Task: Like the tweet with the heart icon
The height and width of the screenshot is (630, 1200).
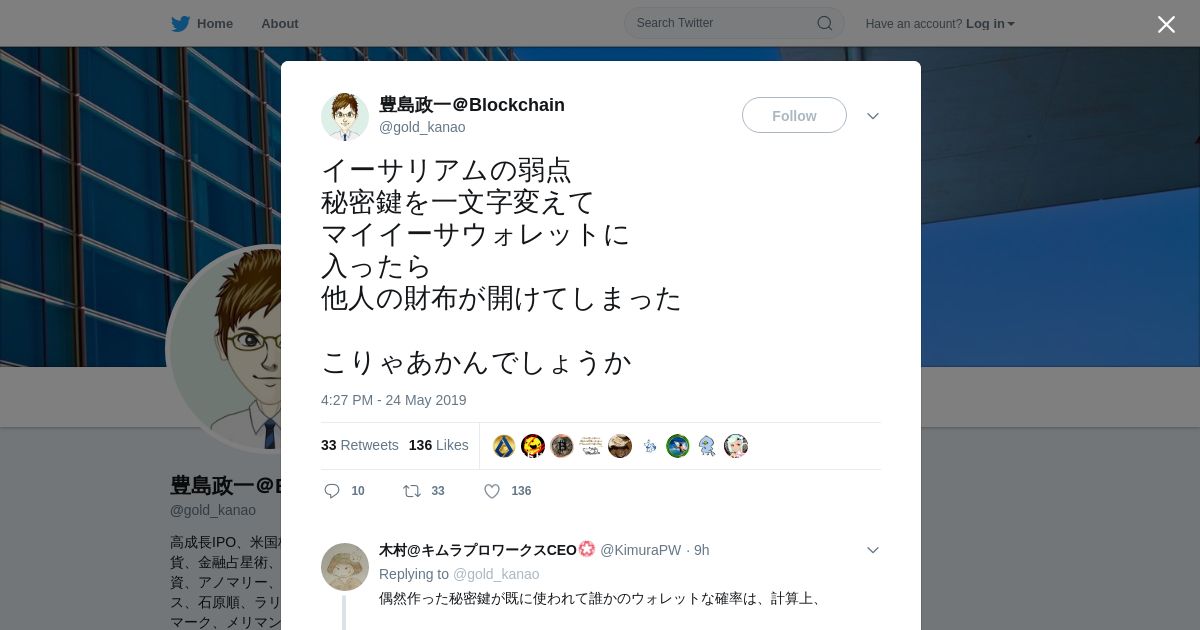Action: click(492, 491)
